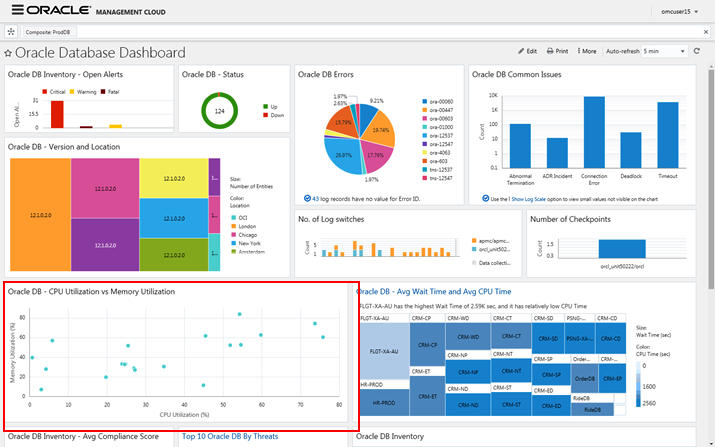Select tns-12547 in errors legend
This screenshot has height=447, width=715.
tap(438, 178)
